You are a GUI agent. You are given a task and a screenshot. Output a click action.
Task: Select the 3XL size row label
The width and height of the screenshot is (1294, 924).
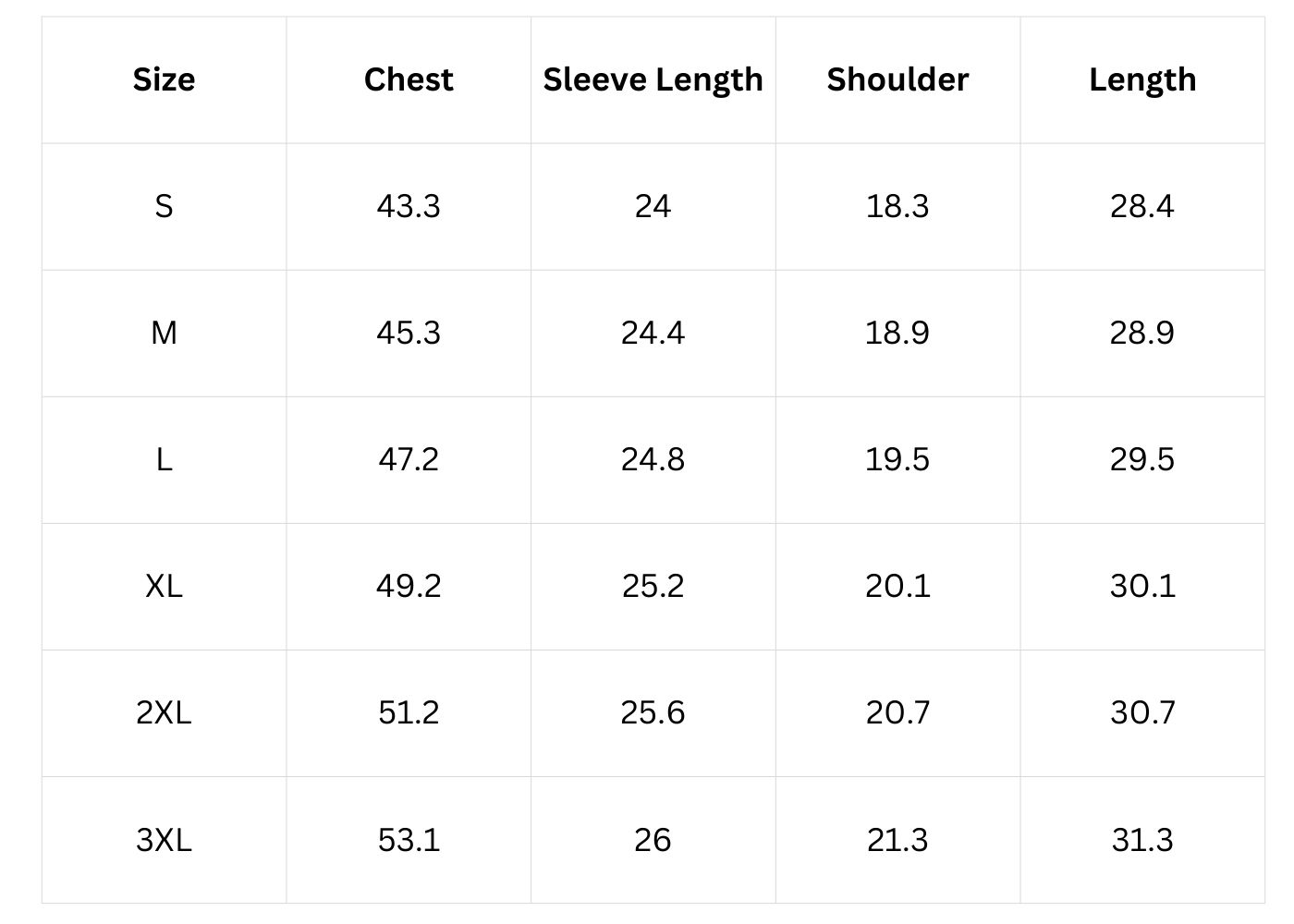164,840
